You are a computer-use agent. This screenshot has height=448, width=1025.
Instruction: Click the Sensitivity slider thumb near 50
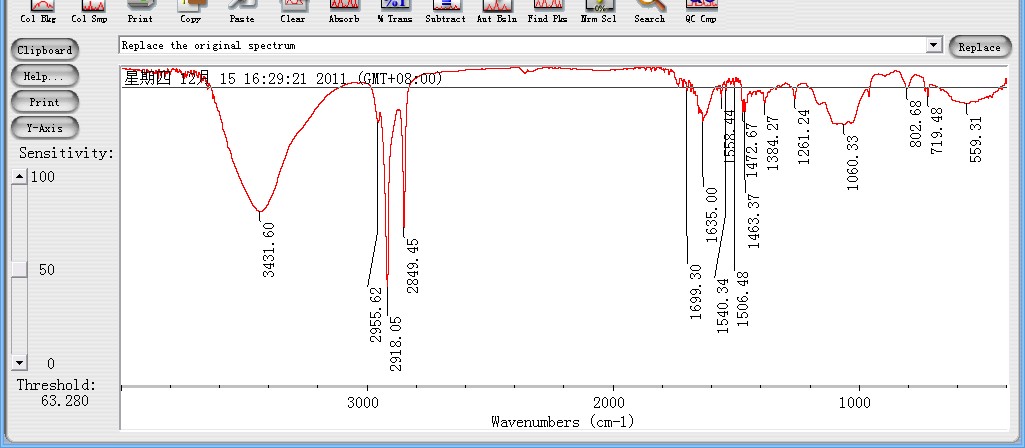click(x=20, y=269)
